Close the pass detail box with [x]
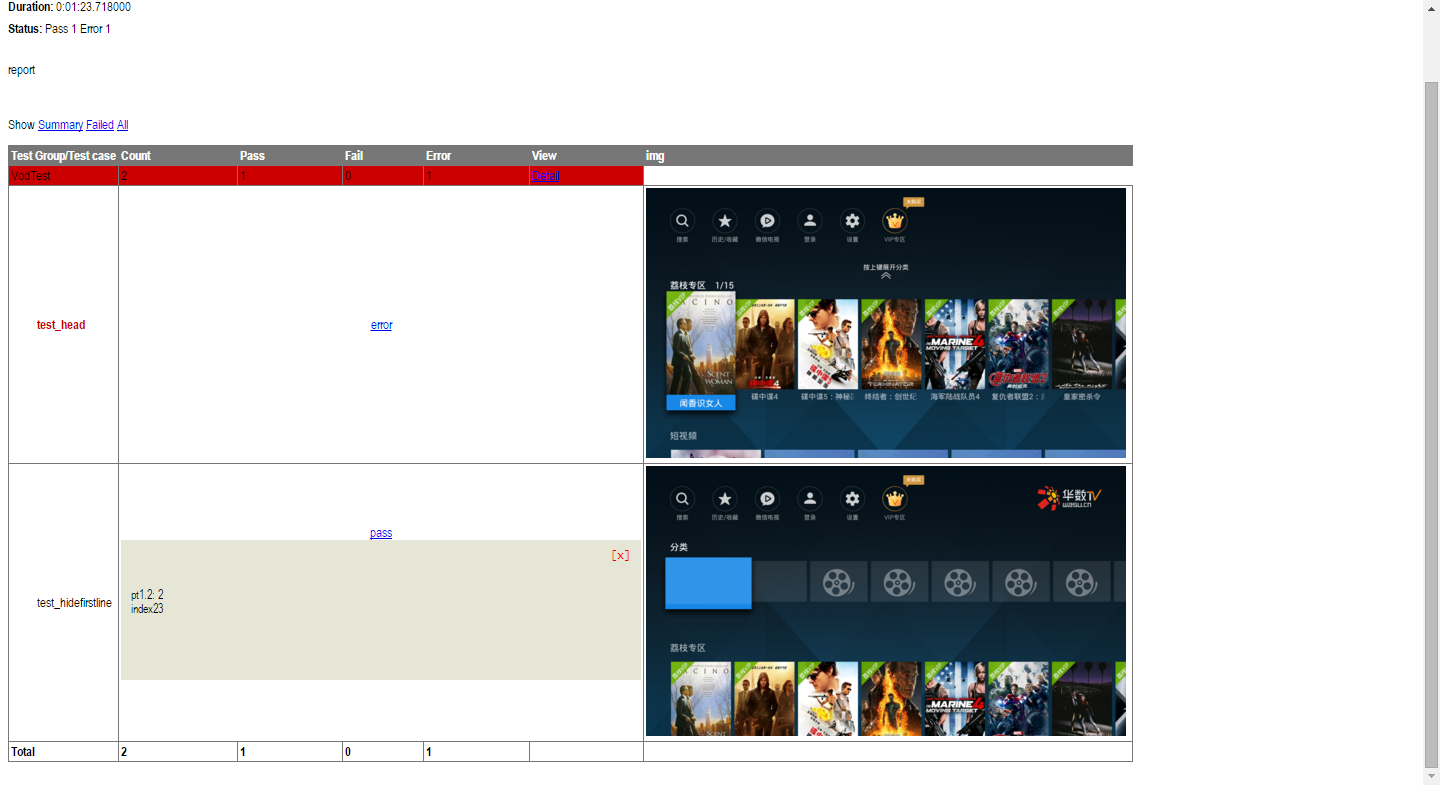The image size is (1440, 785). coord(620,556)
